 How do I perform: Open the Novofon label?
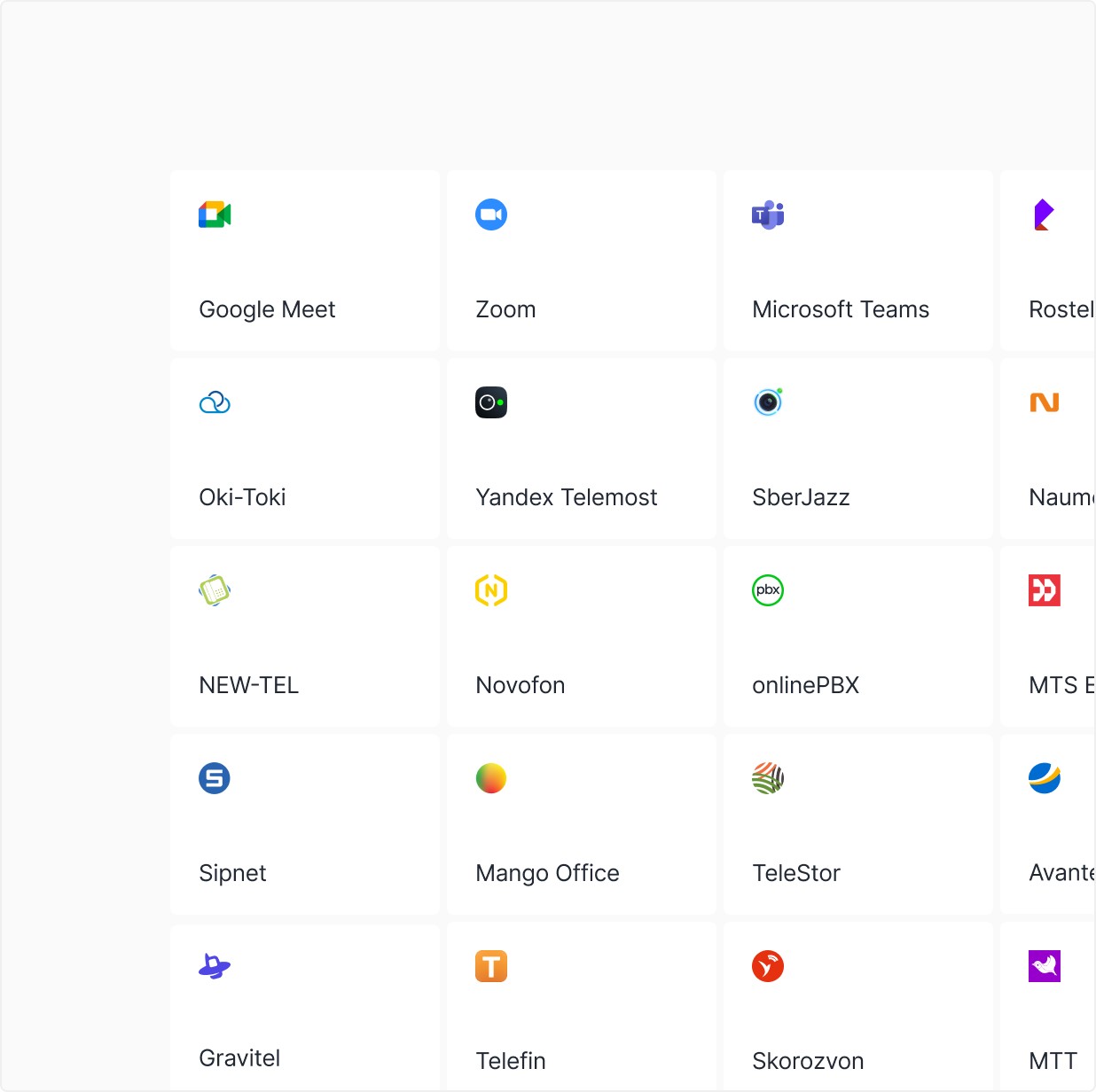[521, 685]
